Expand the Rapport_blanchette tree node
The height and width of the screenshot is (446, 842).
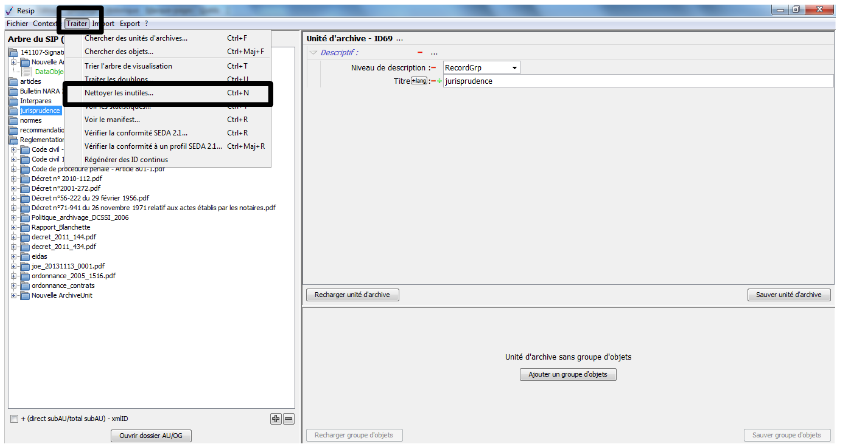pos(13,226)
